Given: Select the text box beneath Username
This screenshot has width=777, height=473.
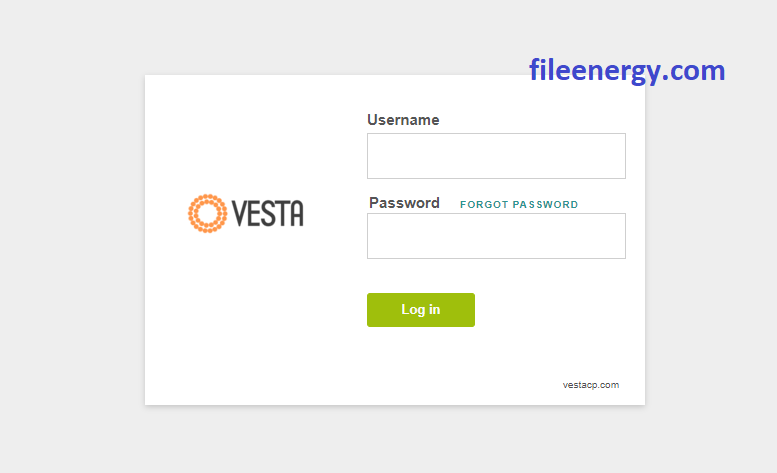Looking at the screenshot, I should (x=496, y=156).
